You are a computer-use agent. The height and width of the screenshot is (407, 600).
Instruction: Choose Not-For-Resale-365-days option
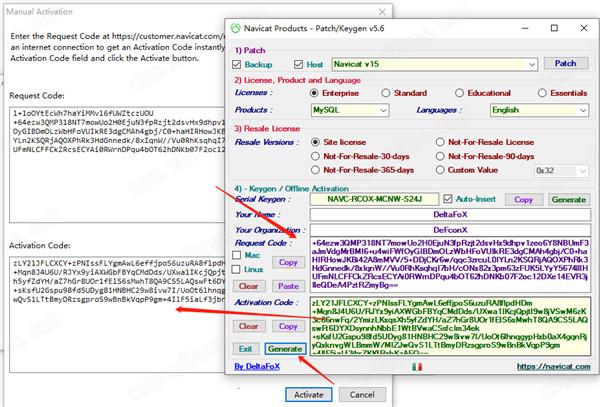pyautogui.click(x=315, y=170)
